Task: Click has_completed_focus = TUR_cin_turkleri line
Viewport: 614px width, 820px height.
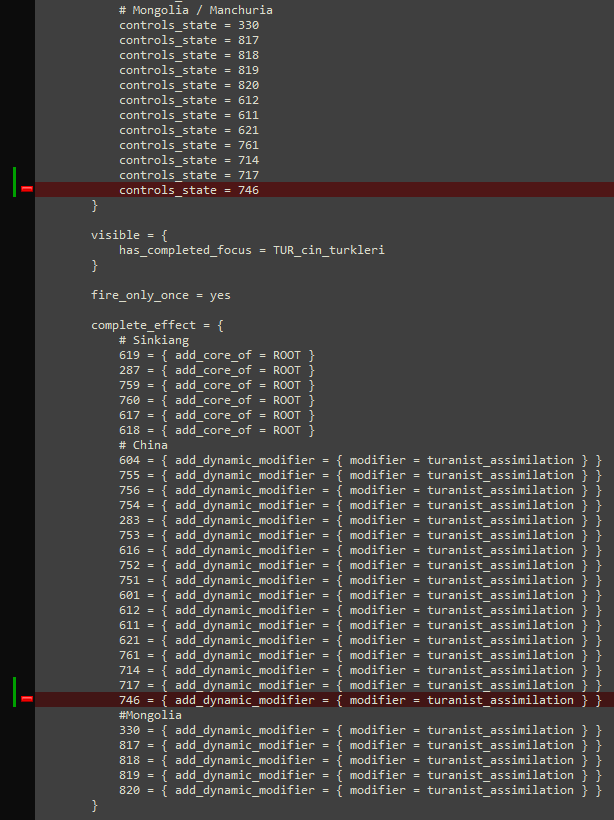Action: pyautogui.click(x=252, y=250)
